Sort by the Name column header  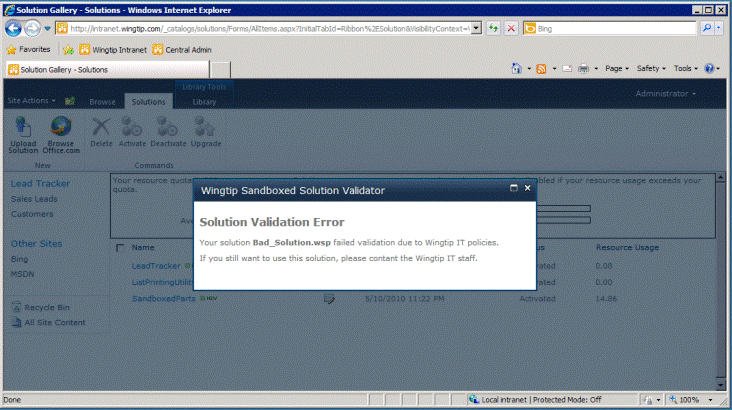tap(143, 247)
